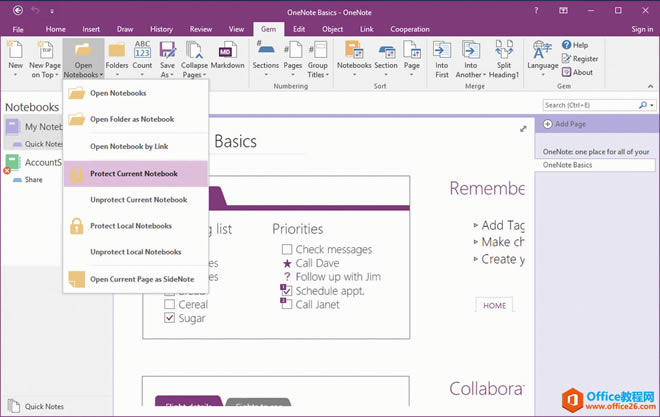Image resolution: width=660 pixels, height=417 pixels.
Task: Toggle the Check messages checkbox
Action: click(x=287, y=249)
